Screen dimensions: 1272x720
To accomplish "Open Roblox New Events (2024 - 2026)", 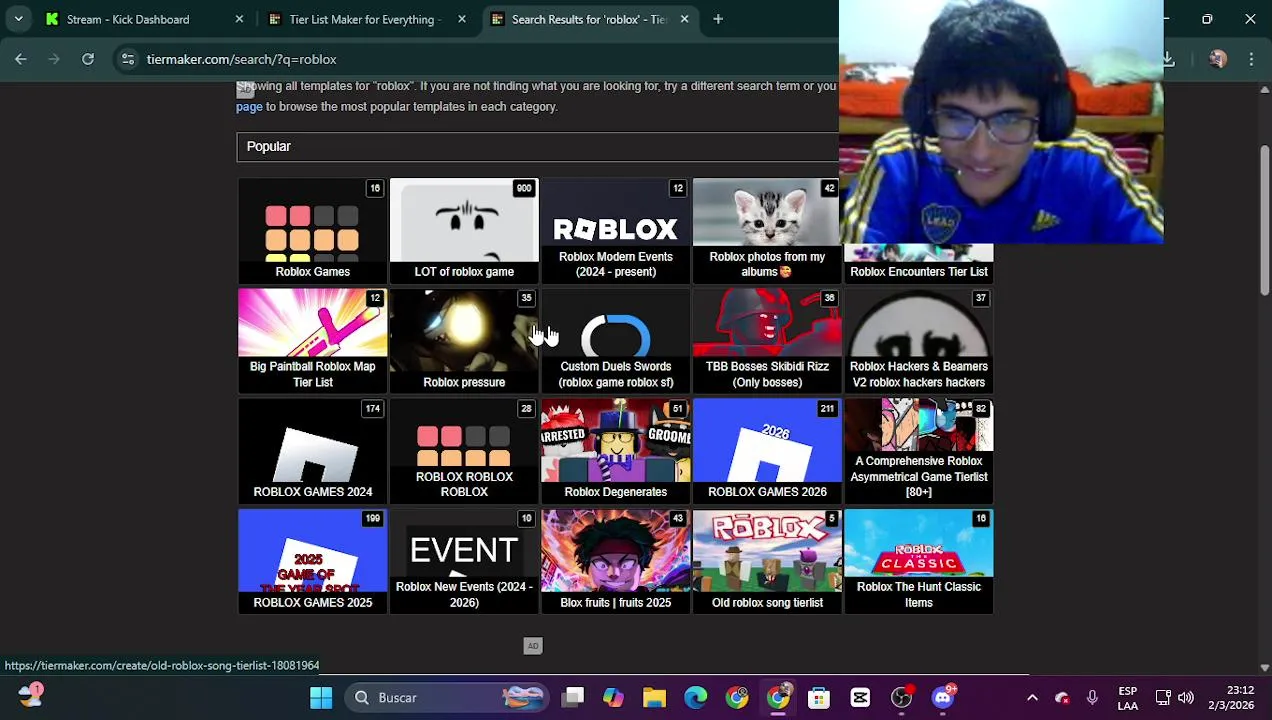I will (464, 561).
